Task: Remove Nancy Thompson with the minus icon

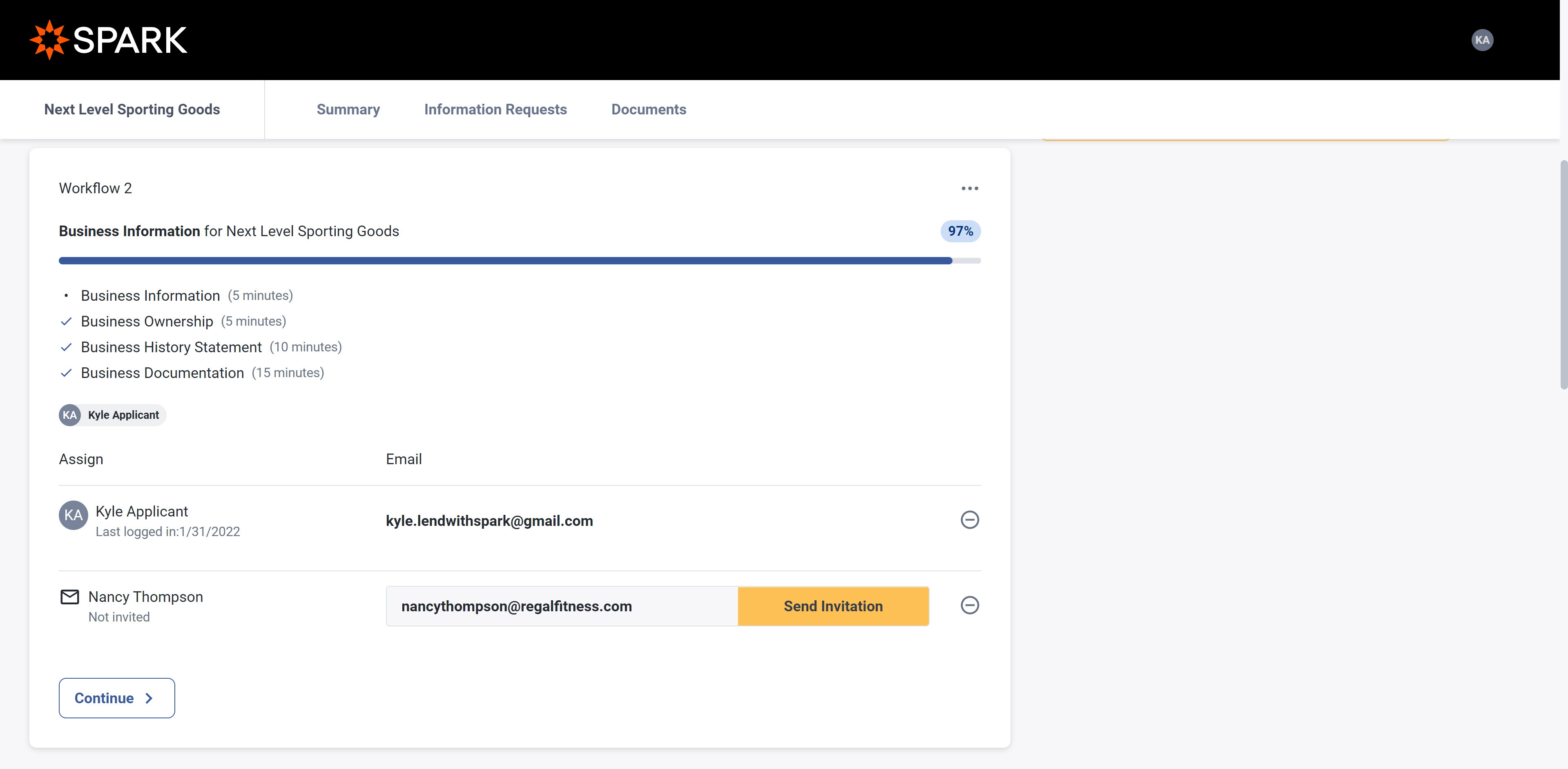Action: click(x=969, y=605)
